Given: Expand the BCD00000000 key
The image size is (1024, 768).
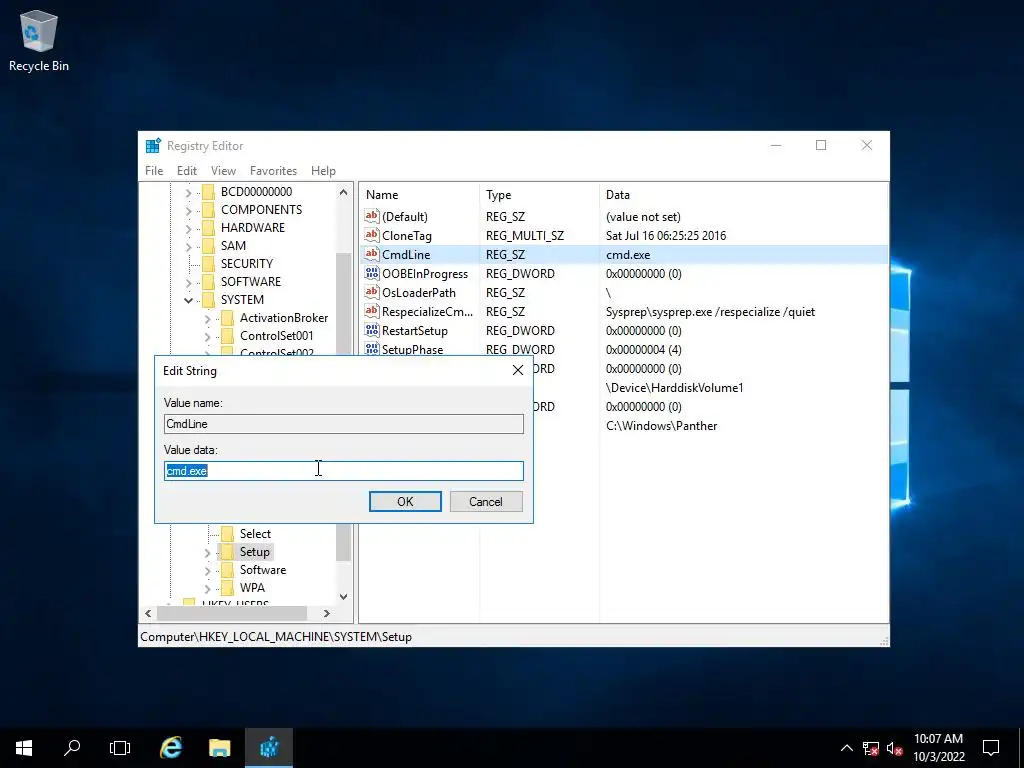Looking at the screenshot, I should (x=189, y=192).
